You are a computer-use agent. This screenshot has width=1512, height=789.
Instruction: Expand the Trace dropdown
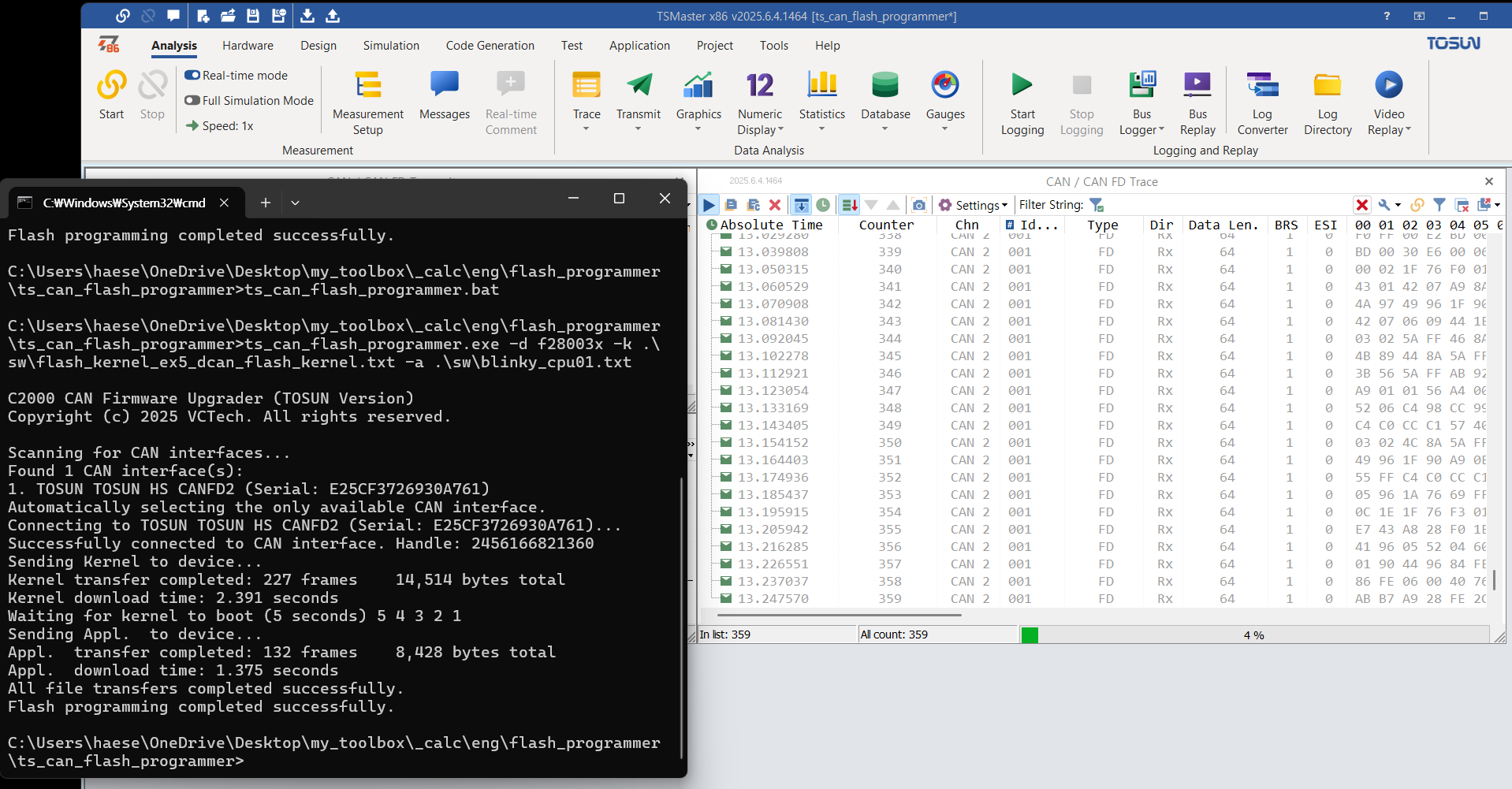(587, 128)
